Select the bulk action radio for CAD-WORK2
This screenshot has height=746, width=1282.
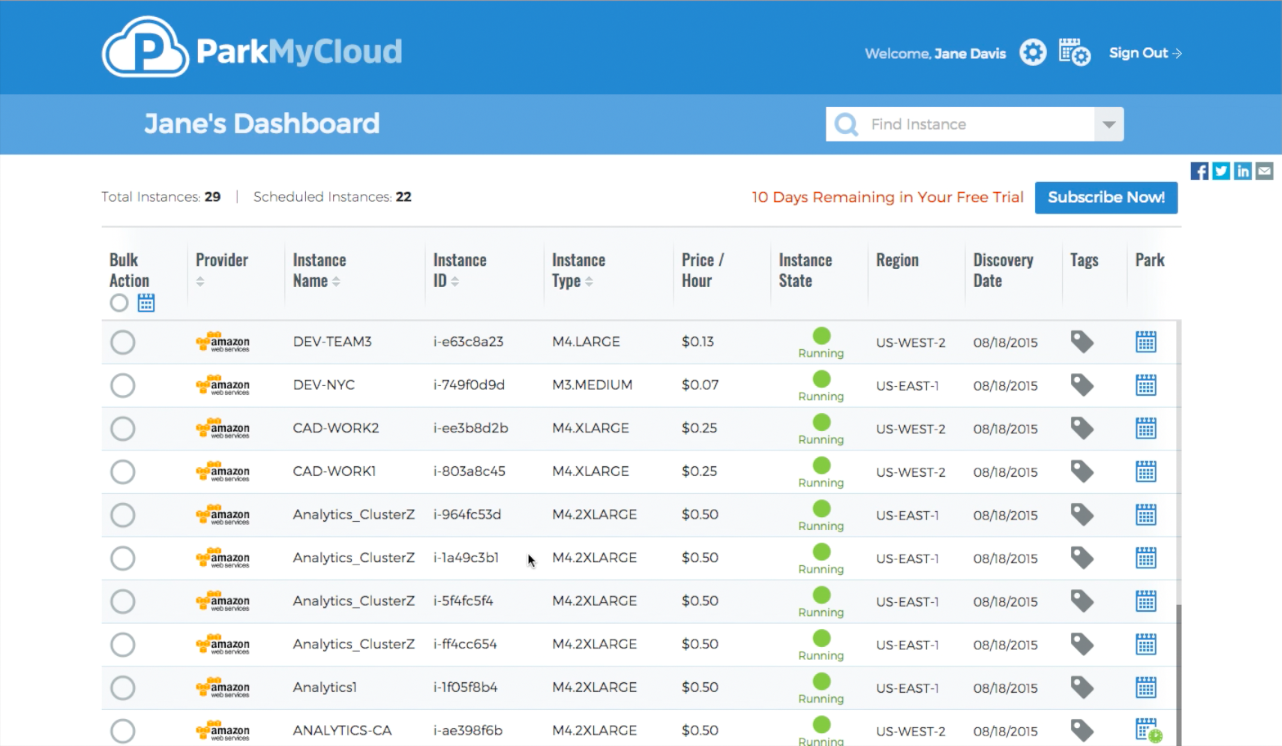pos(122,428)
